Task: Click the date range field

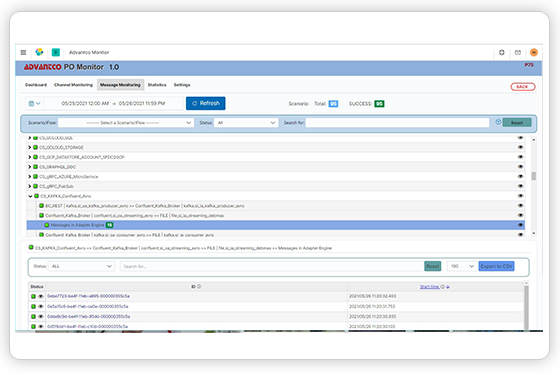Action: (x=113, y=104)
